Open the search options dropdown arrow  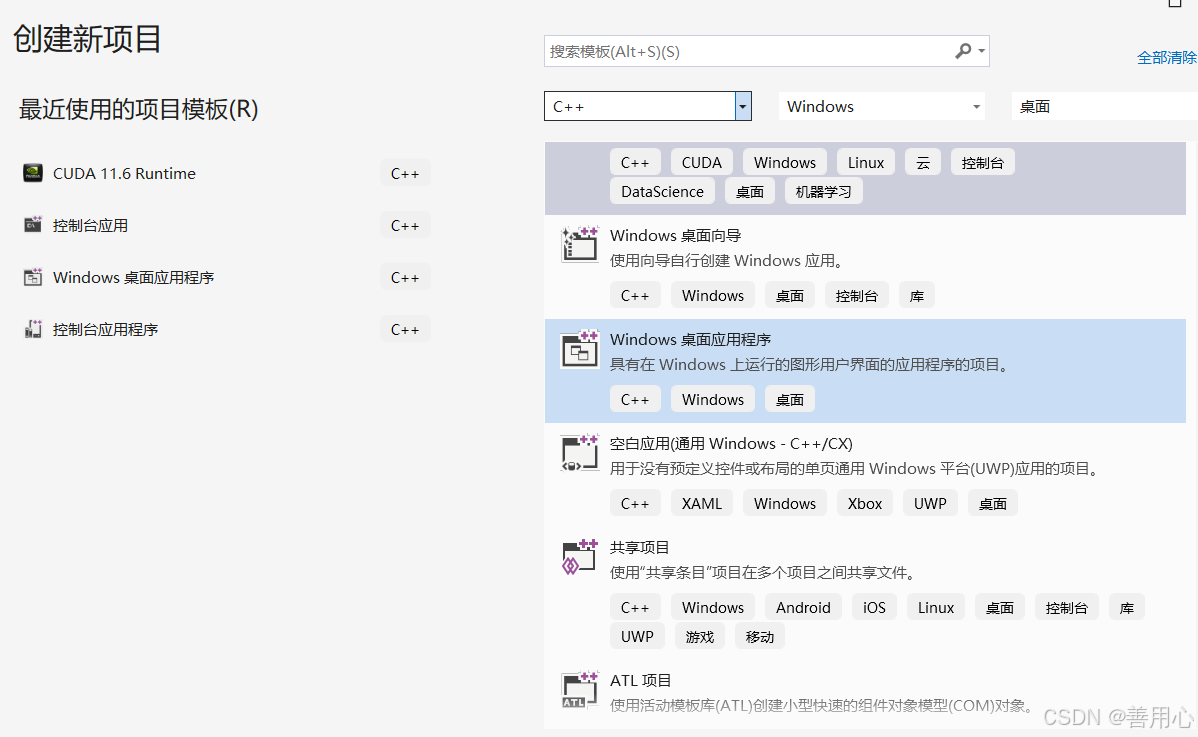[x=982, y=51]
